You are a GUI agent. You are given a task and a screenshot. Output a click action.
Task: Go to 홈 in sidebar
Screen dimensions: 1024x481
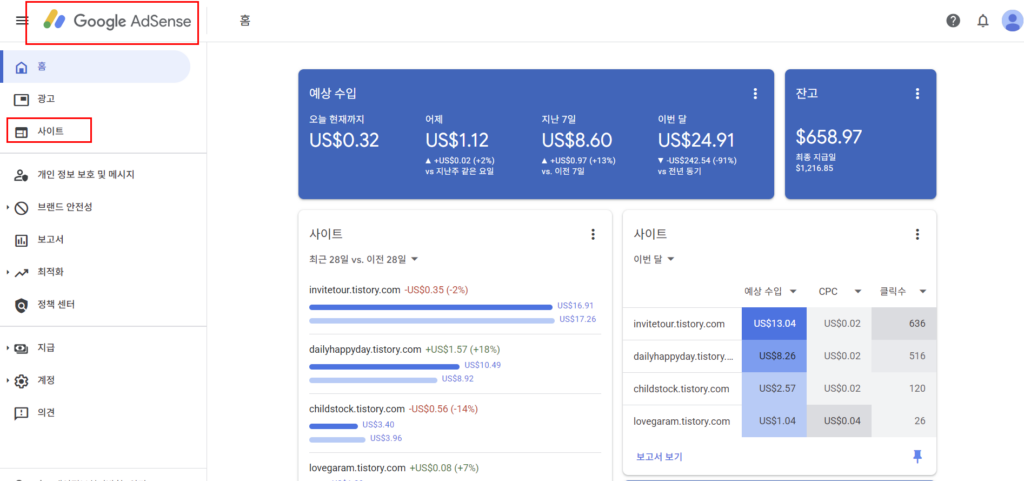[x=95, y=67]
